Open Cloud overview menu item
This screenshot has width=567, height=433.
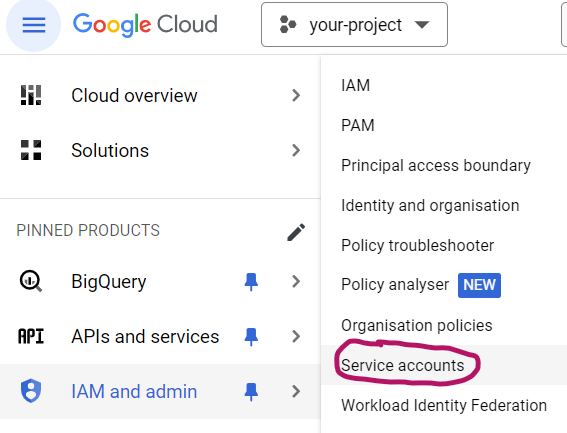click(160, 95)
